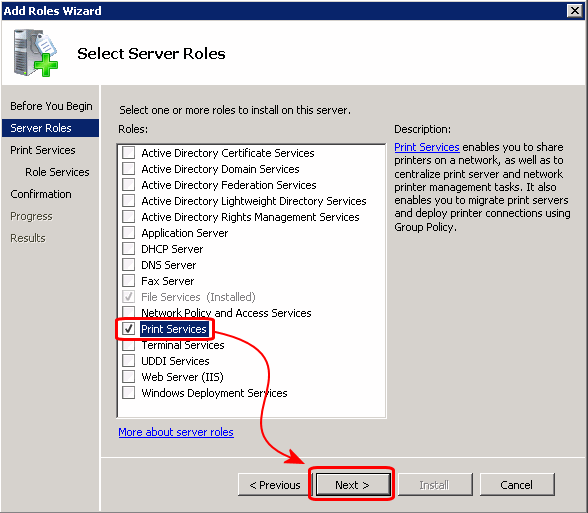
Task: Cancel the Add Roles Wizard
Action: coord(517,484)
